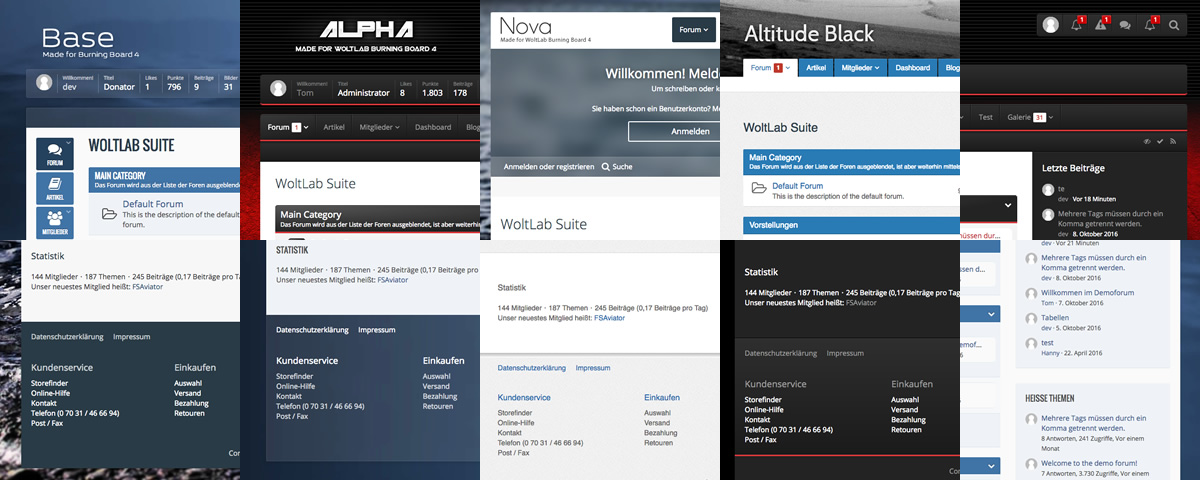Open Dashboard in the Alpha theme menu
The image size is (1200, 480).
pyautogui.click(x=432, y=127)
